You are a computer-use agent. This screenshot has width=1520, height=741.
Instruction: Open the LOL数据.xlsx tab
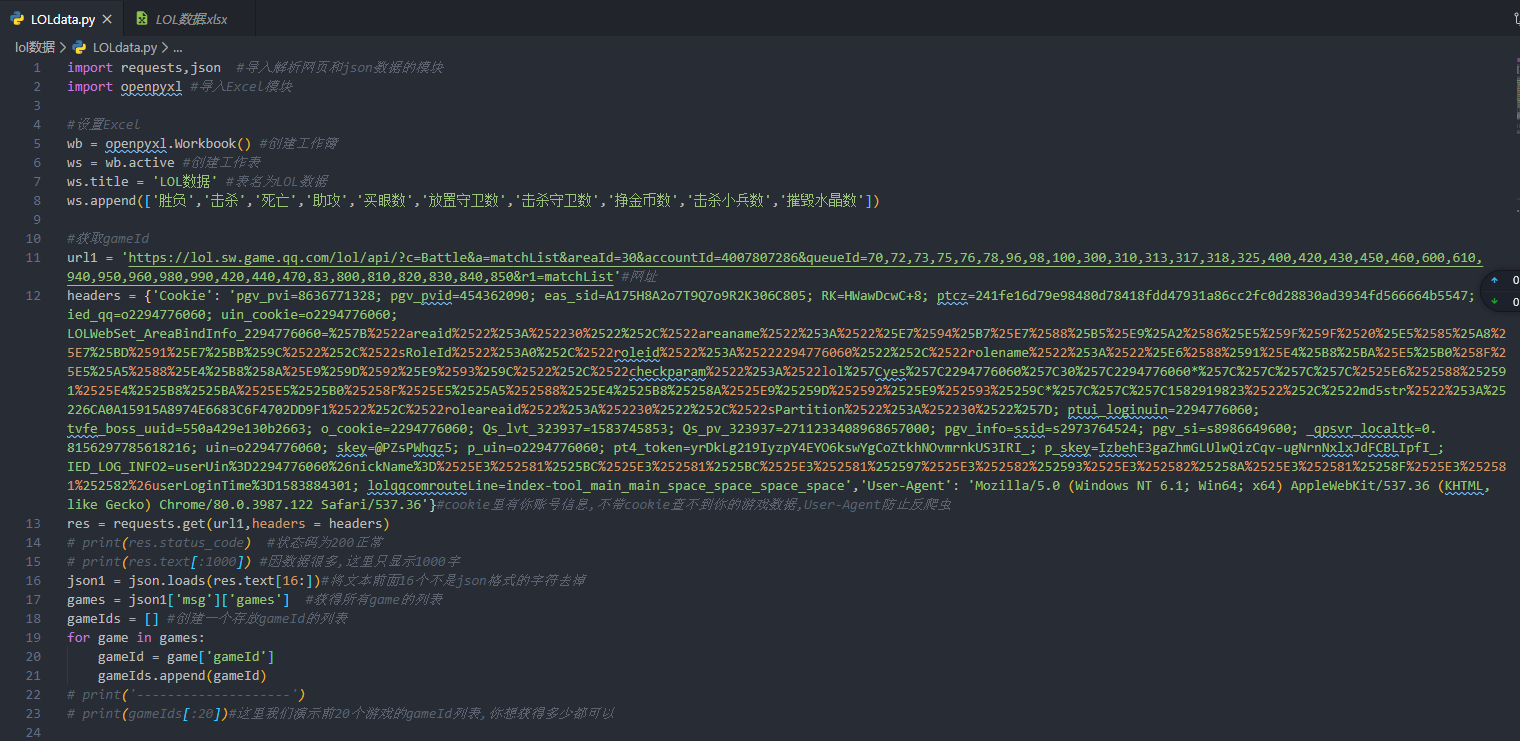click(190, 19)
